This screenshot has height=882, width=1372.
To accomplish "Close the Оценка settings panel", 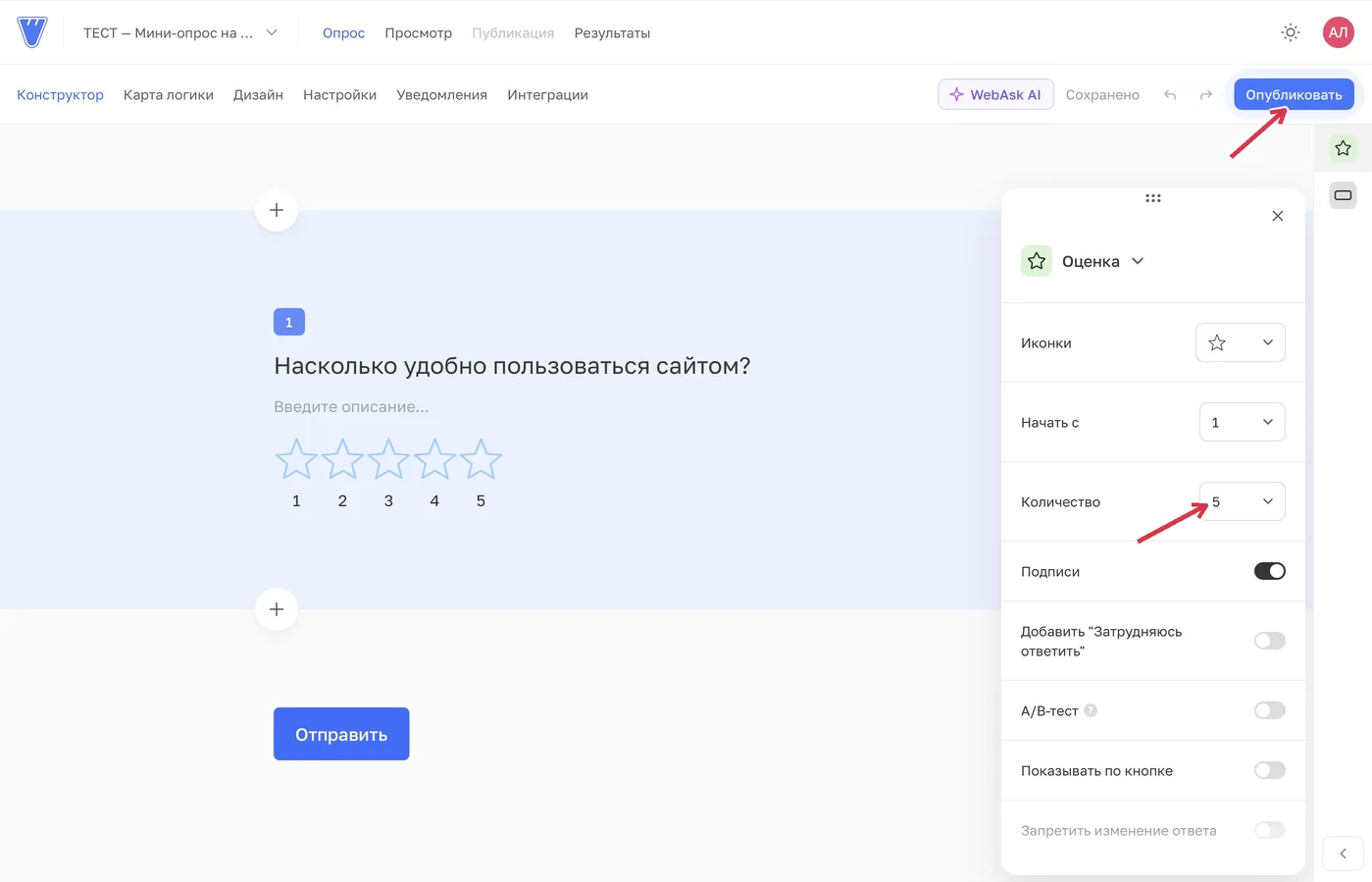I will click(x=1277, y=216).
